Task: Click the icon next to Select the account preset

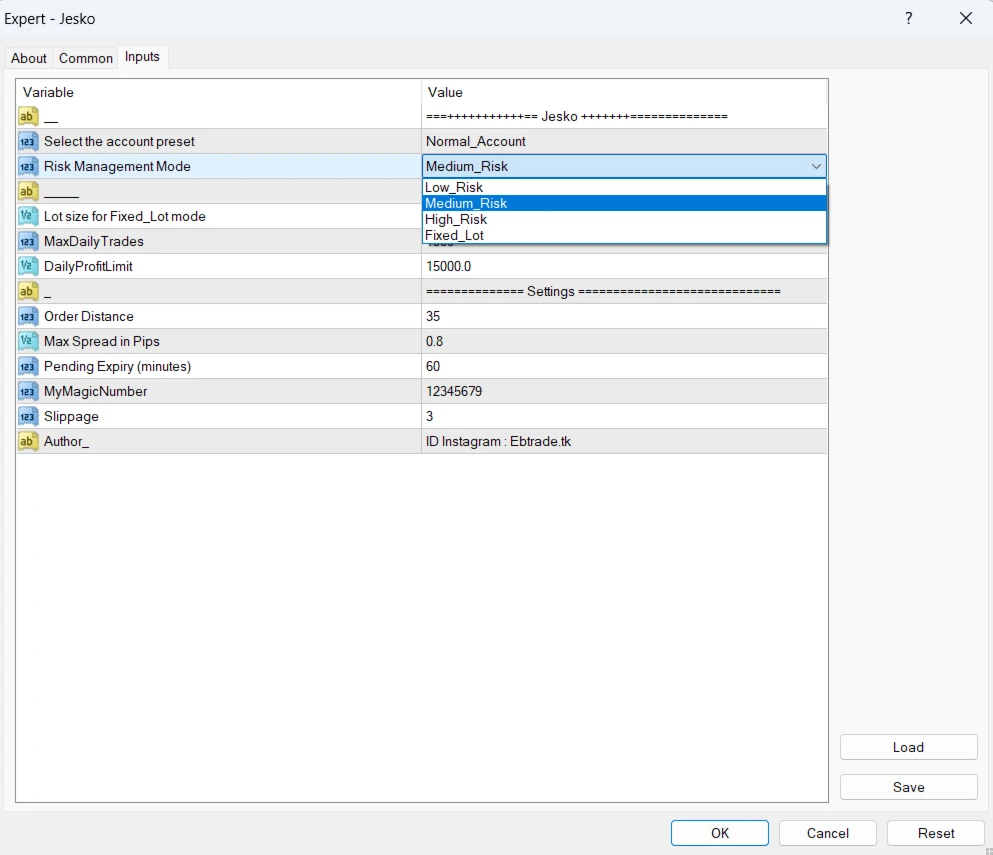Action: [28, 141]
